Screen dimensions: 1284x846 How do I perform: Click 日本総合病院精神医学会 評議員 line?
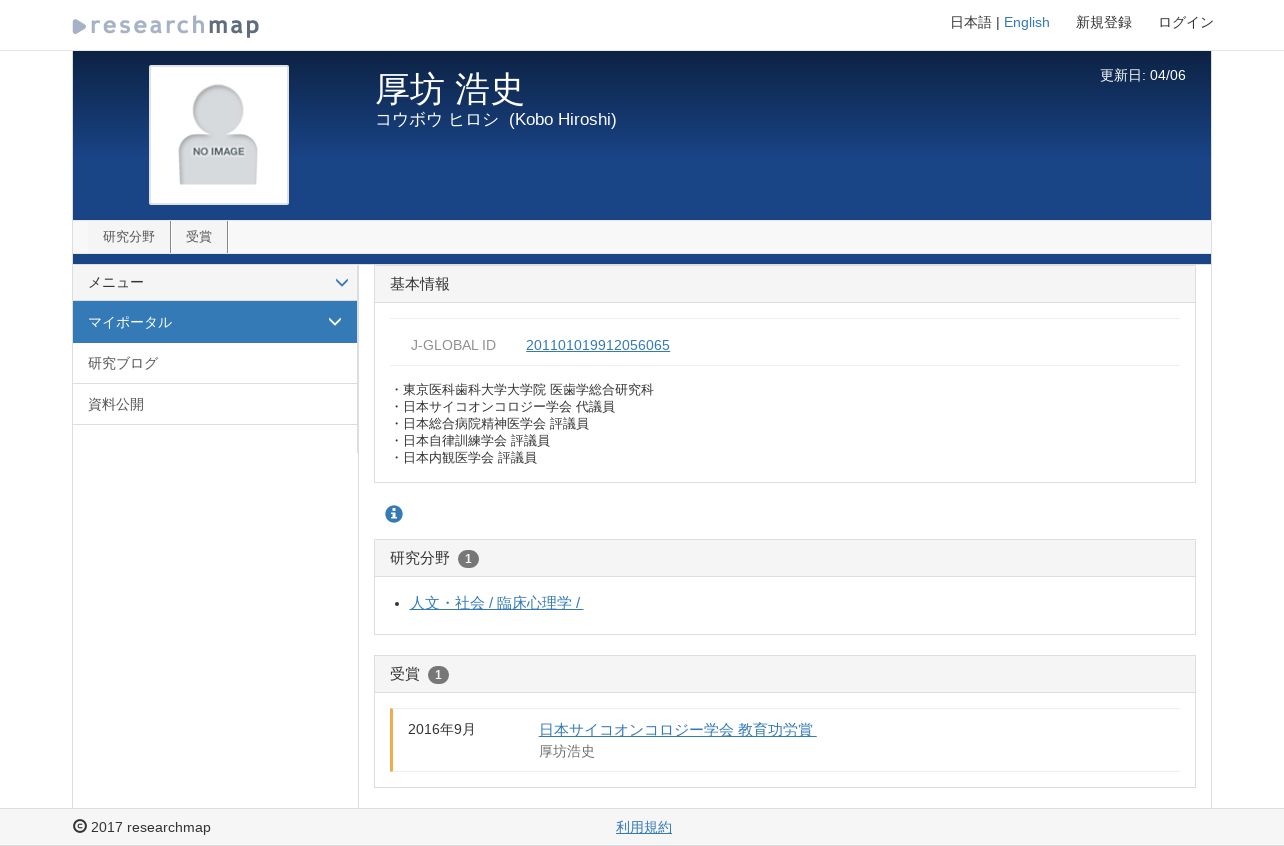pyautogui.click(x=490, y=424)
